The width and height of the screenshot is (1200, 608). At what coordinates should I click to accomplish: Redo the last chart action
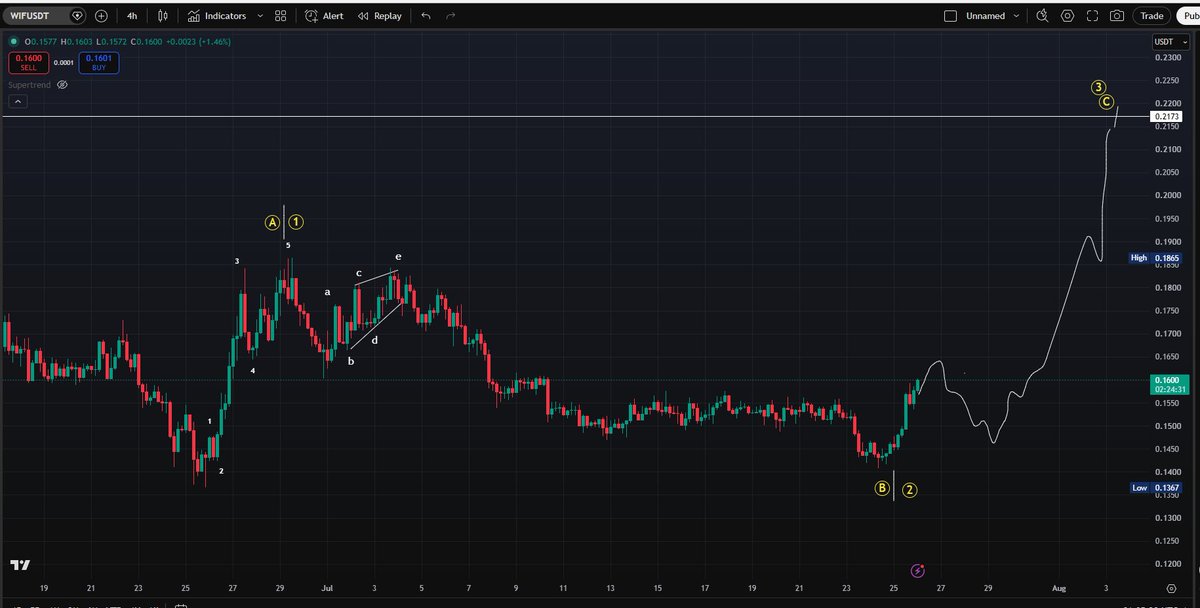coord(450,16)
